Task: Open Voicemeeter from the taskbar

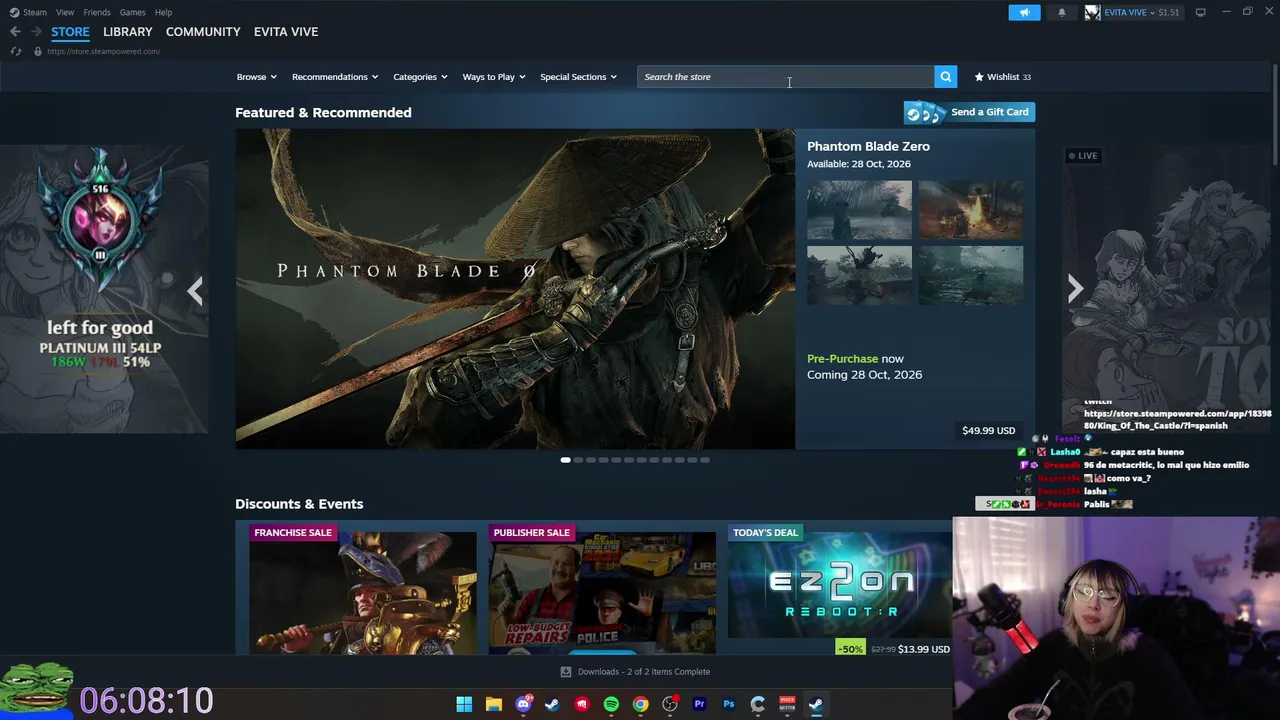Action: click(787, 704)
